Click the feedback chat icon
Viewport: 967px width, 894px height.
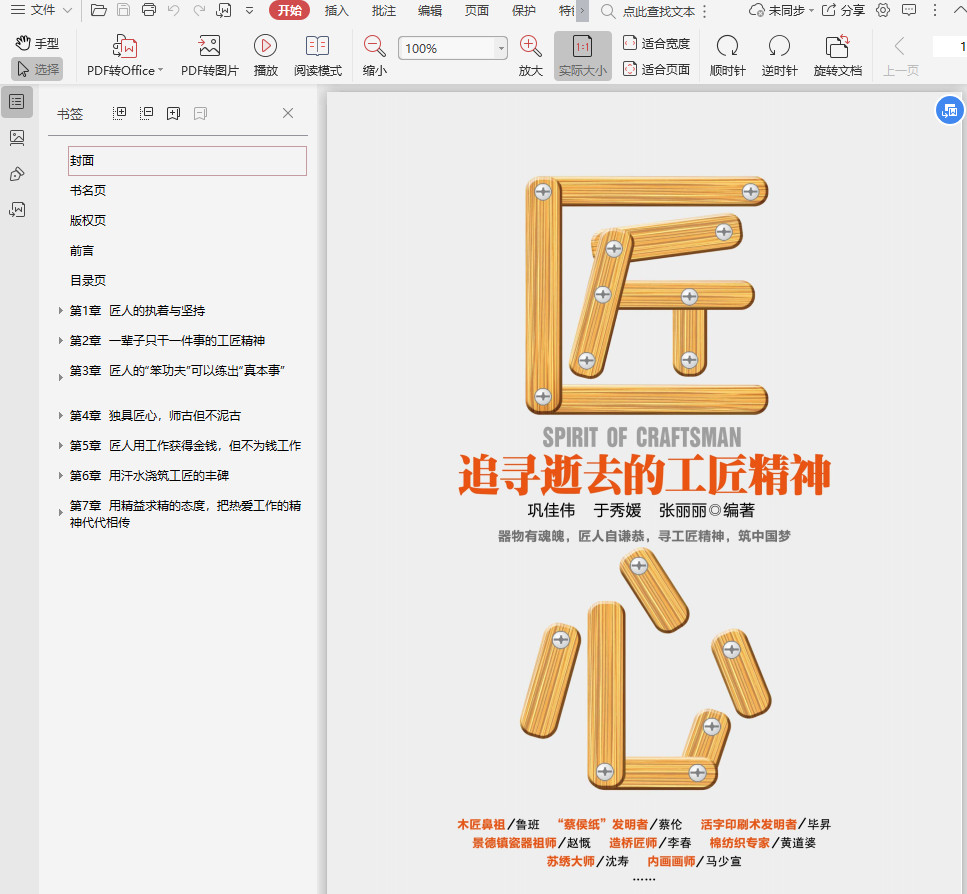(x=909, y=10)
